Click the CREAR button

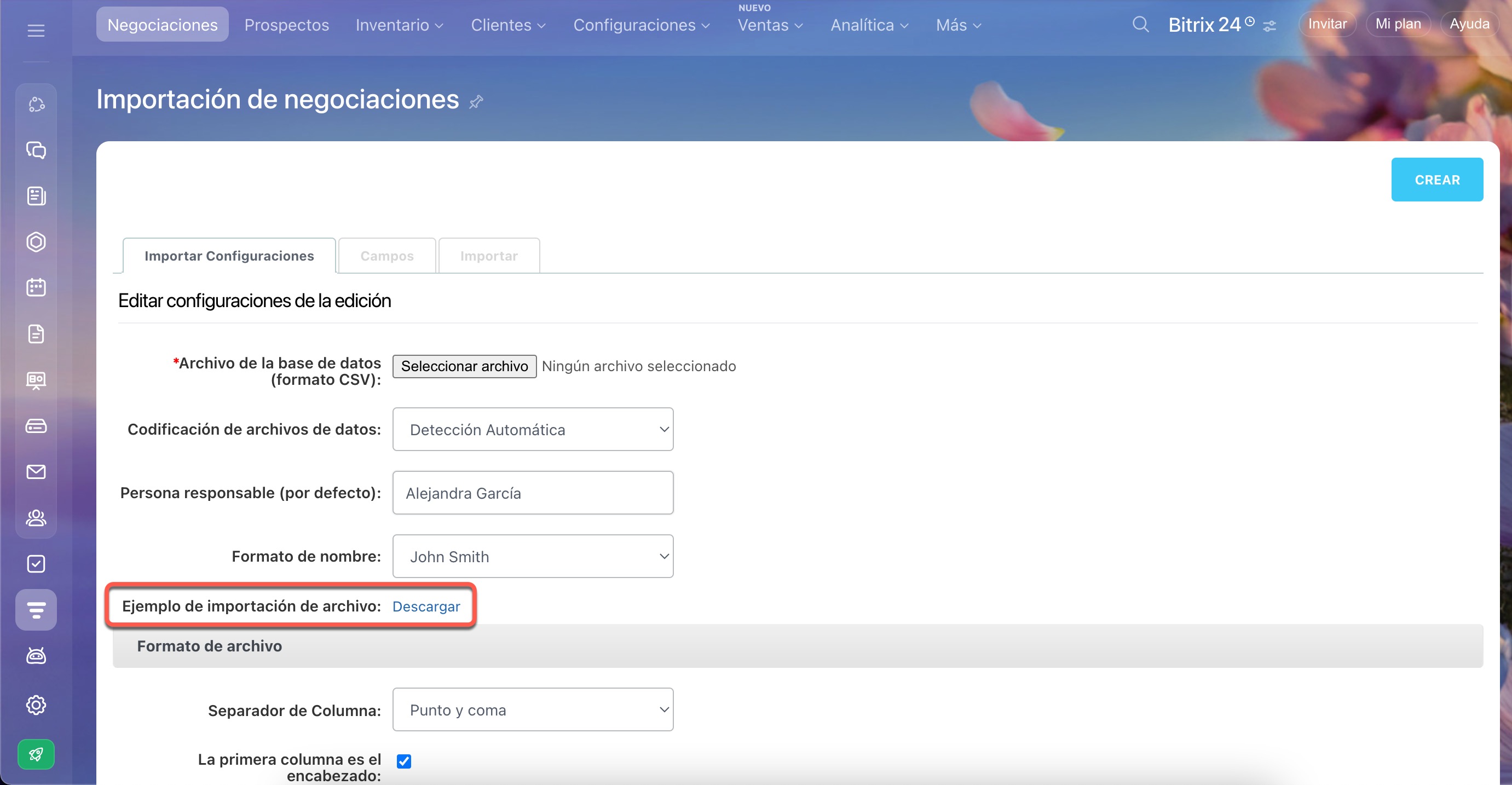coord(1437,180)
